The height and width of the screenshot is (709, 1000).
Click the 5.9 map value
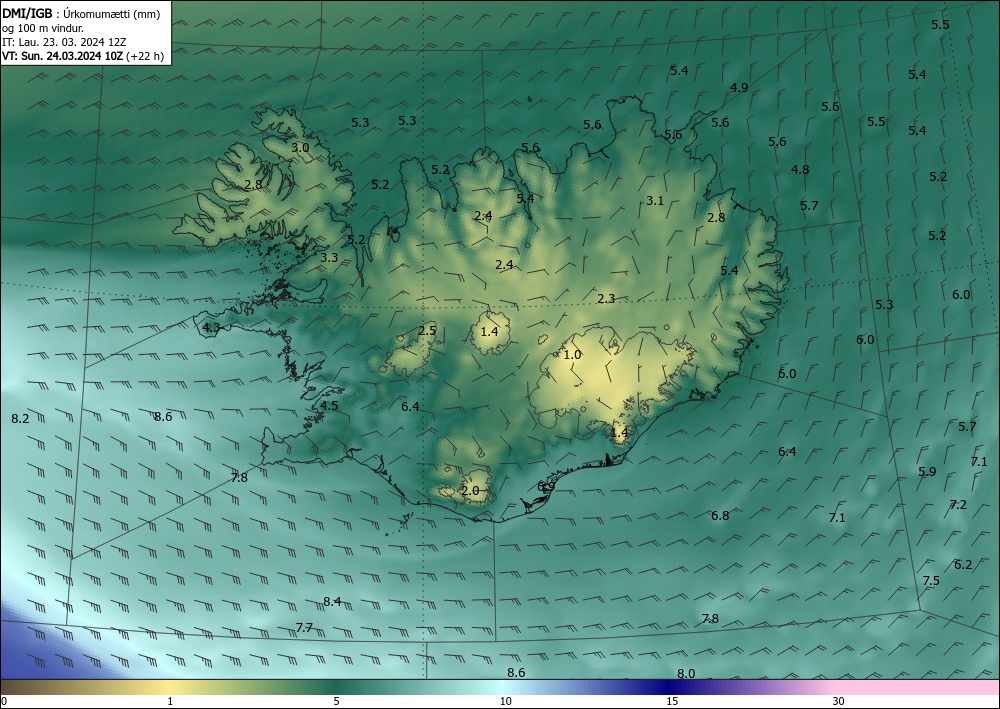[927, 472]
